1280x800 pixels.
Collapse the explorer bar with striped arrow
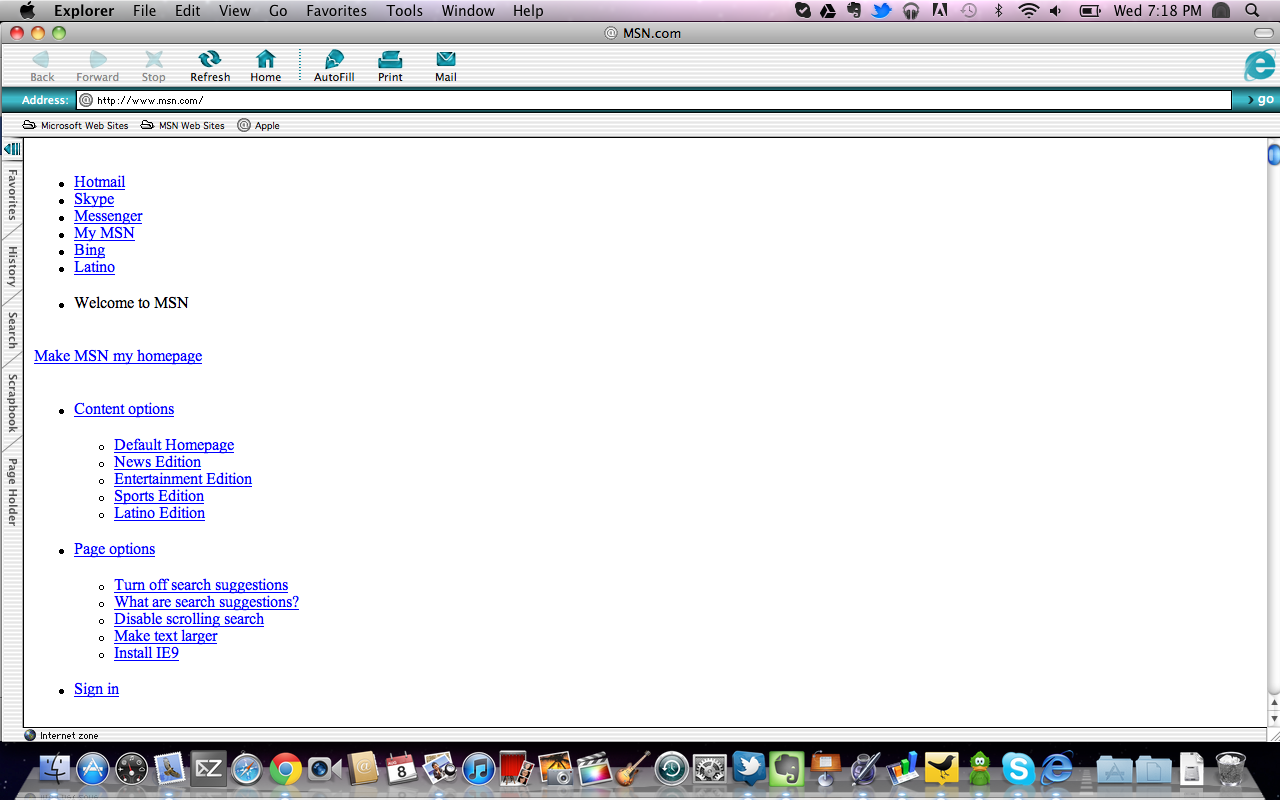point(12,149)
